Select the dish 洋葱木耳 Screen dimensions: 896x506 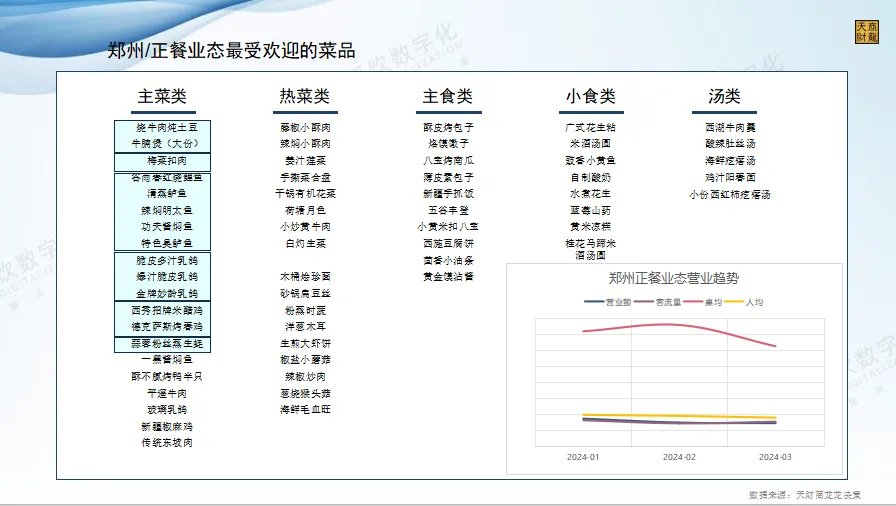(x=305, y=327)
